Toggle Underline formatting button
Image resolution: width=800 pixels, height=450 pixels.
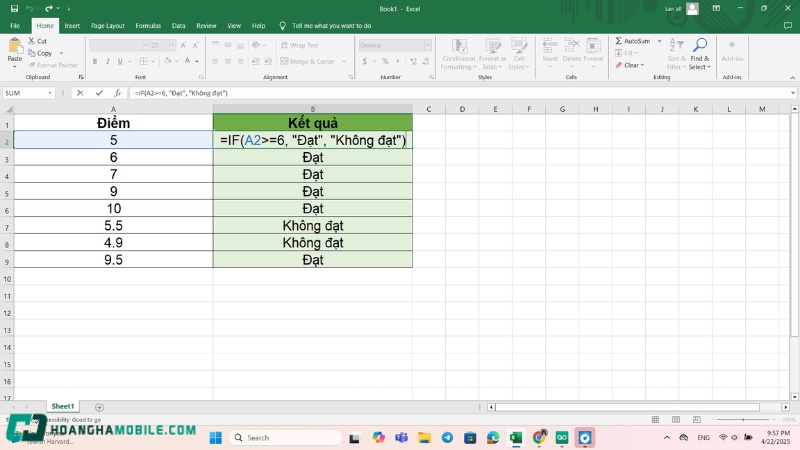[120, 61]
